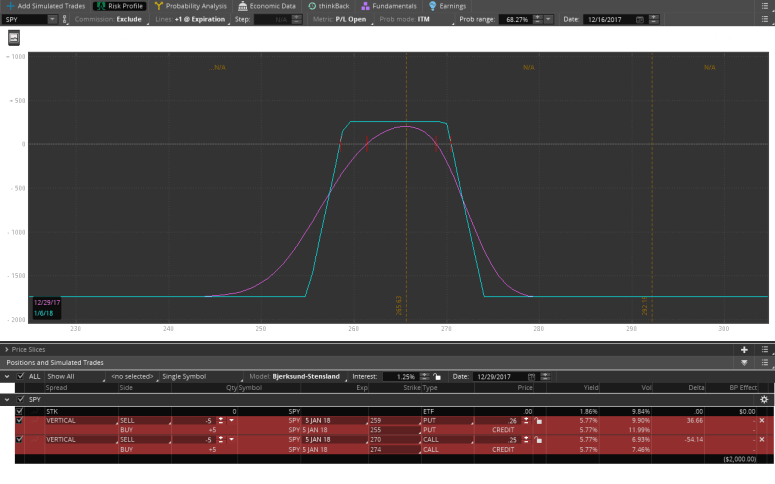Open the Probability Analysis tab
The image size is (775, 484).
click(x=195, y=6)
